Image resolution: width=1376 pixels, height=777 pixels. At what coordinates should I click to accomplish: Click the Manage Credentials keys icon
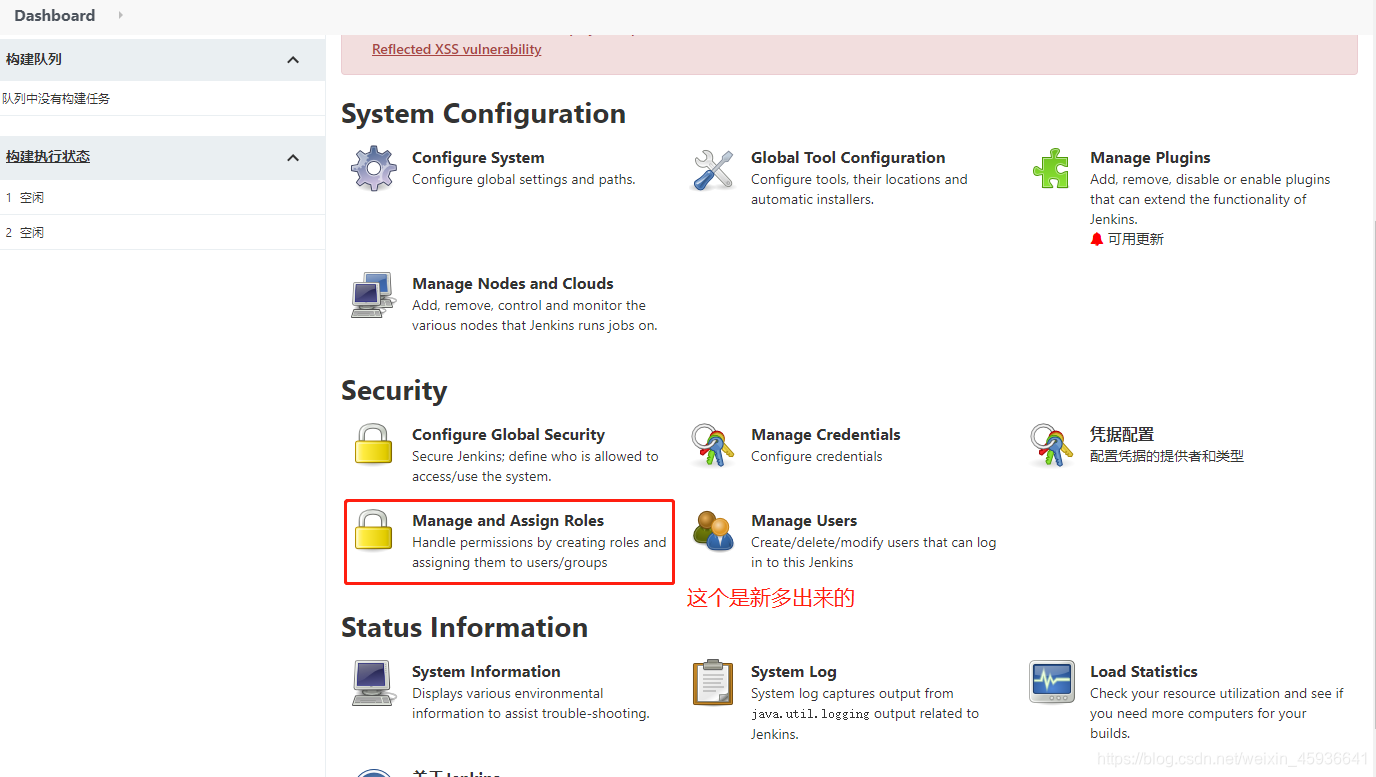click(713, 445)
